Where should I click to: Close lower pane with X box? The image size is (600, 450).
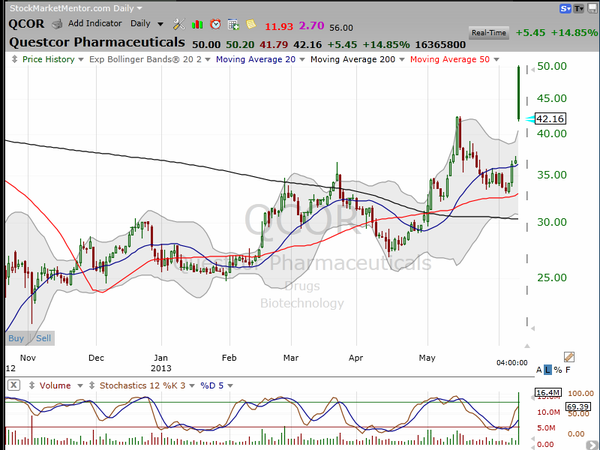tap(14, 385)
